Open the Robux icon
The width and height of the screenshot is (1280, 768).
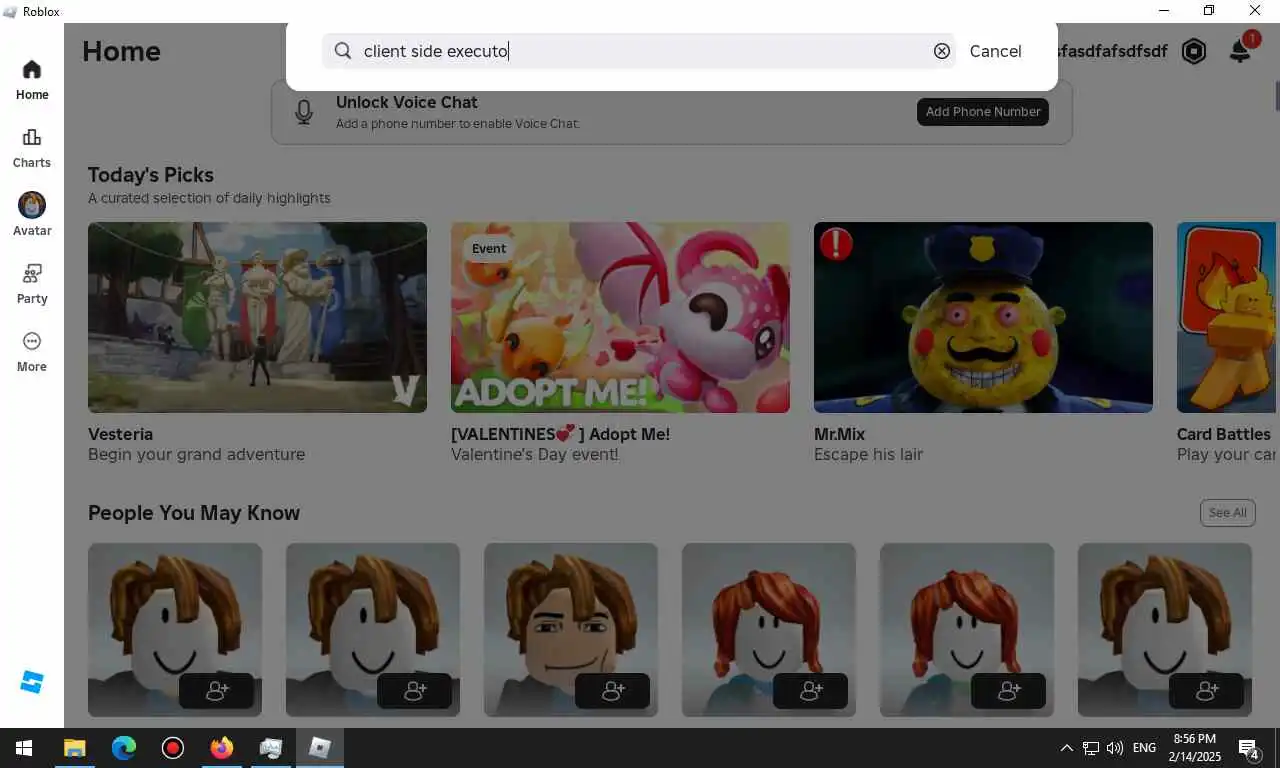(1194, 51)
